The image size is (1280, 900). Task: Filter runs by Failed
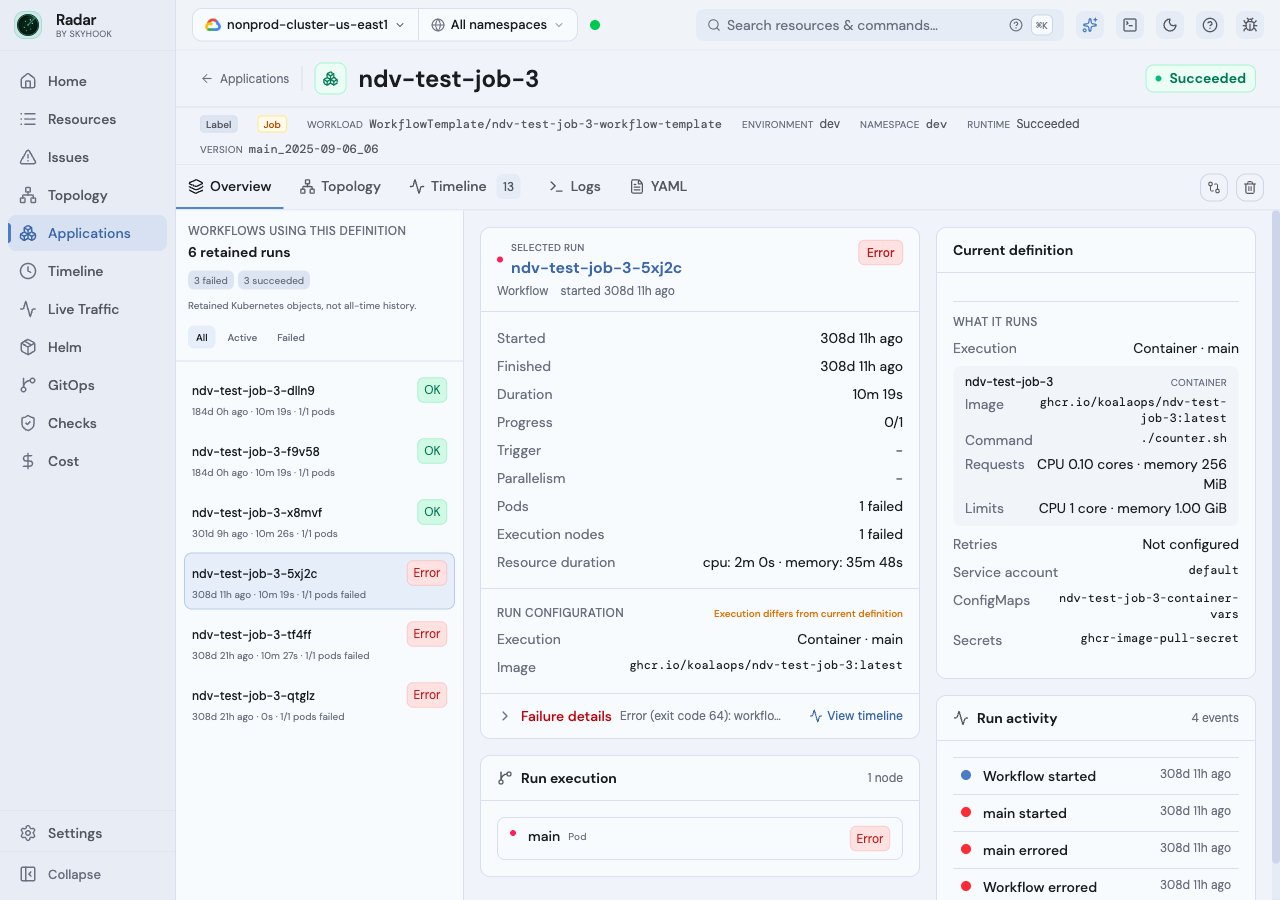[291, 338]
